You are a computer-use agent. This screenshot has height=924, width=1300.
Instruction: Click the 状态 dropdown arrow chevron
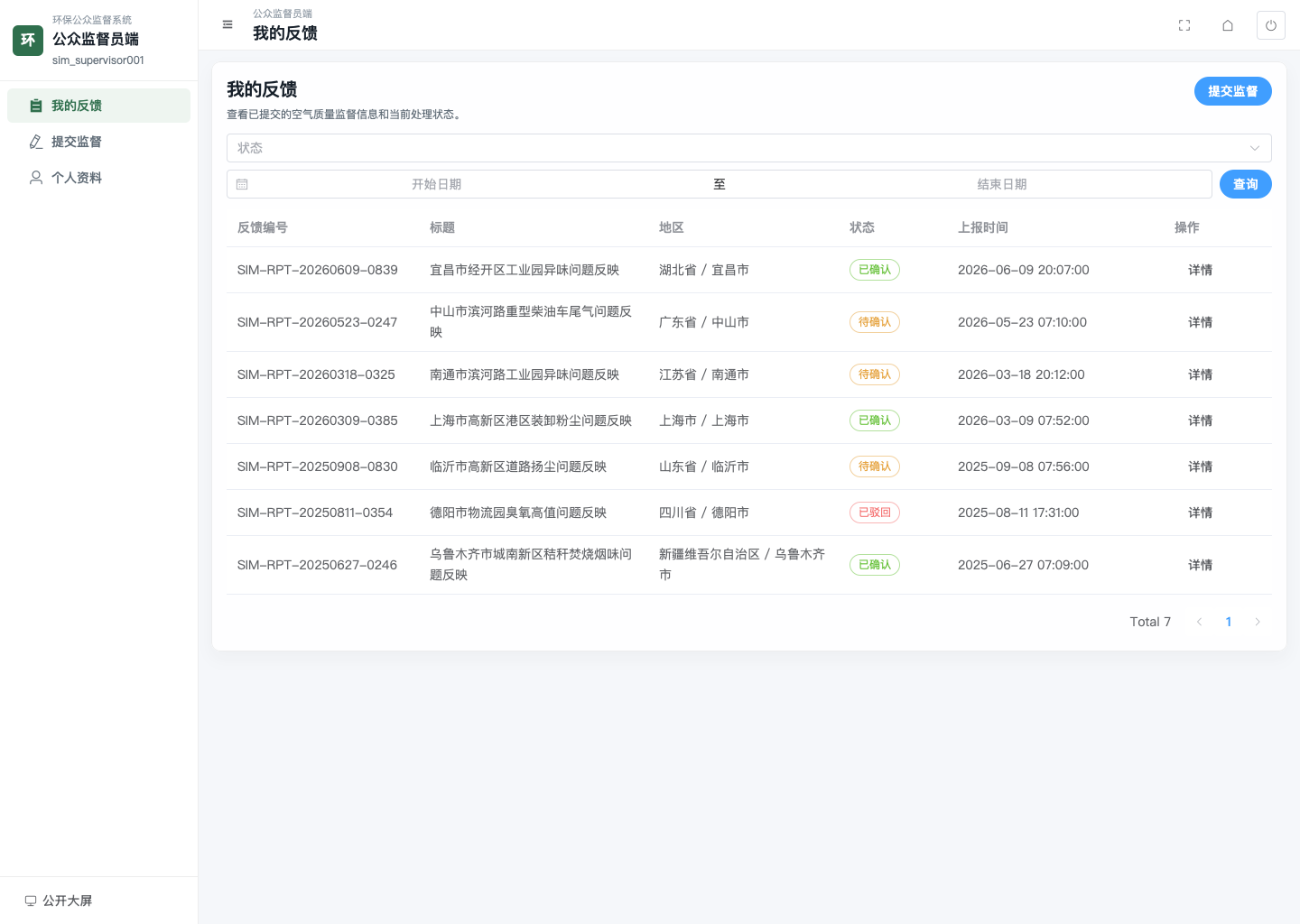pos(1254,148)
